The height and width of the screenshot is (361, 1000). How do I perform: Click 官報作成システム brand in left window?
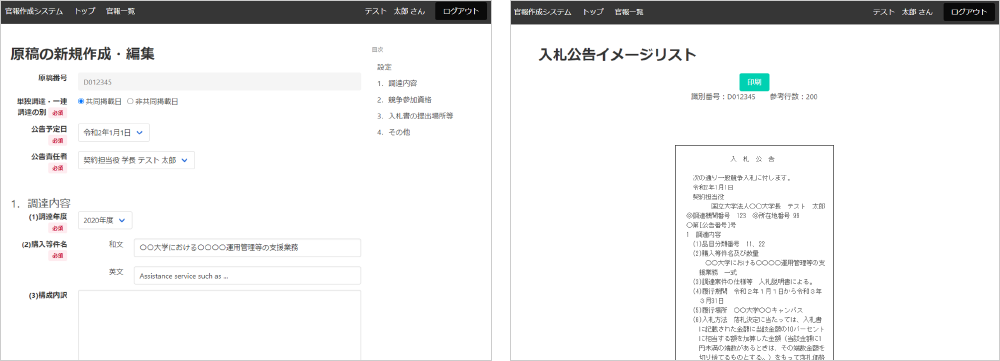(34, 11)
